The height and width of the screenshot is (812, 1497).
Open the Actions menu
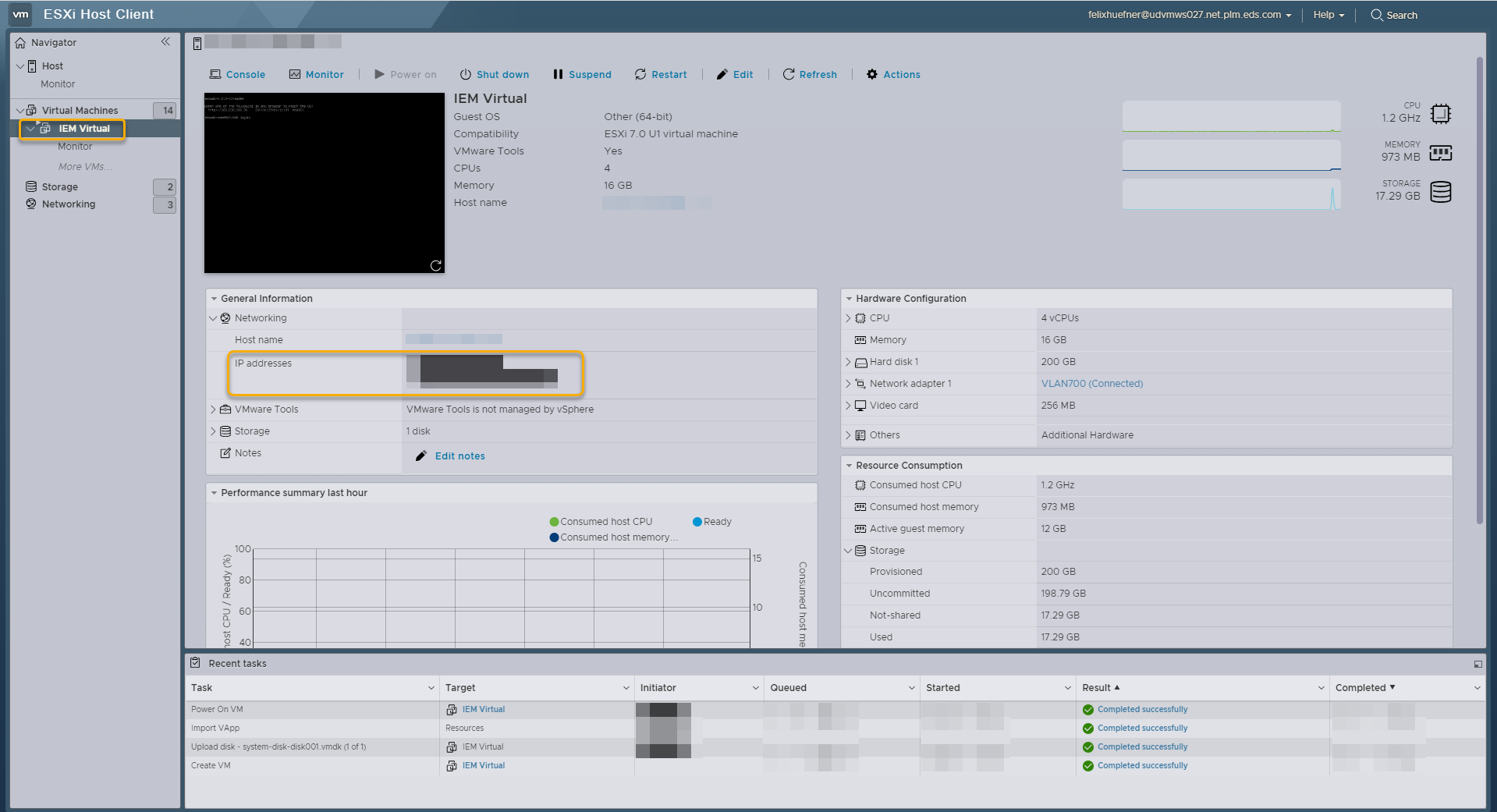point(892,74)
